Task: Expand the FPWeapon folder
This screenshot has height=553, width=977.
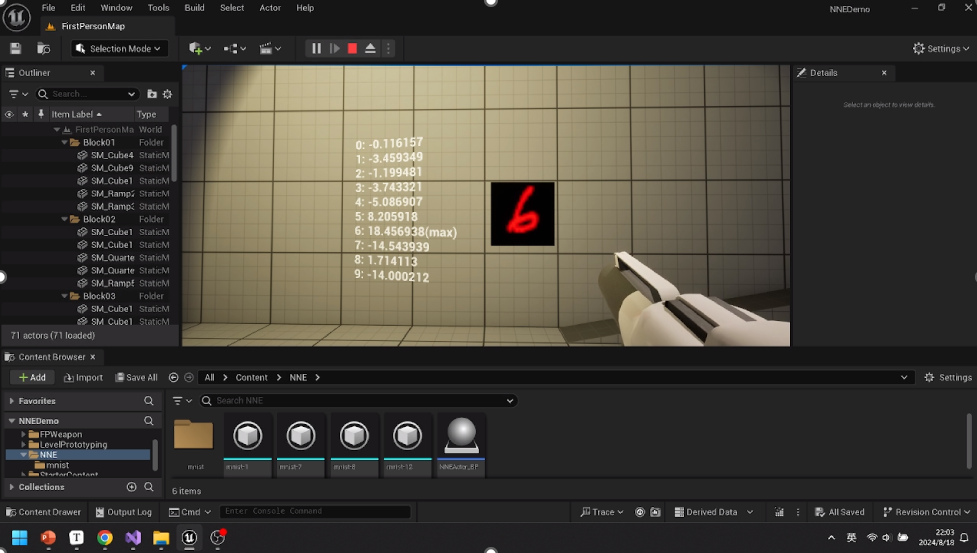Action: point(24,434)
